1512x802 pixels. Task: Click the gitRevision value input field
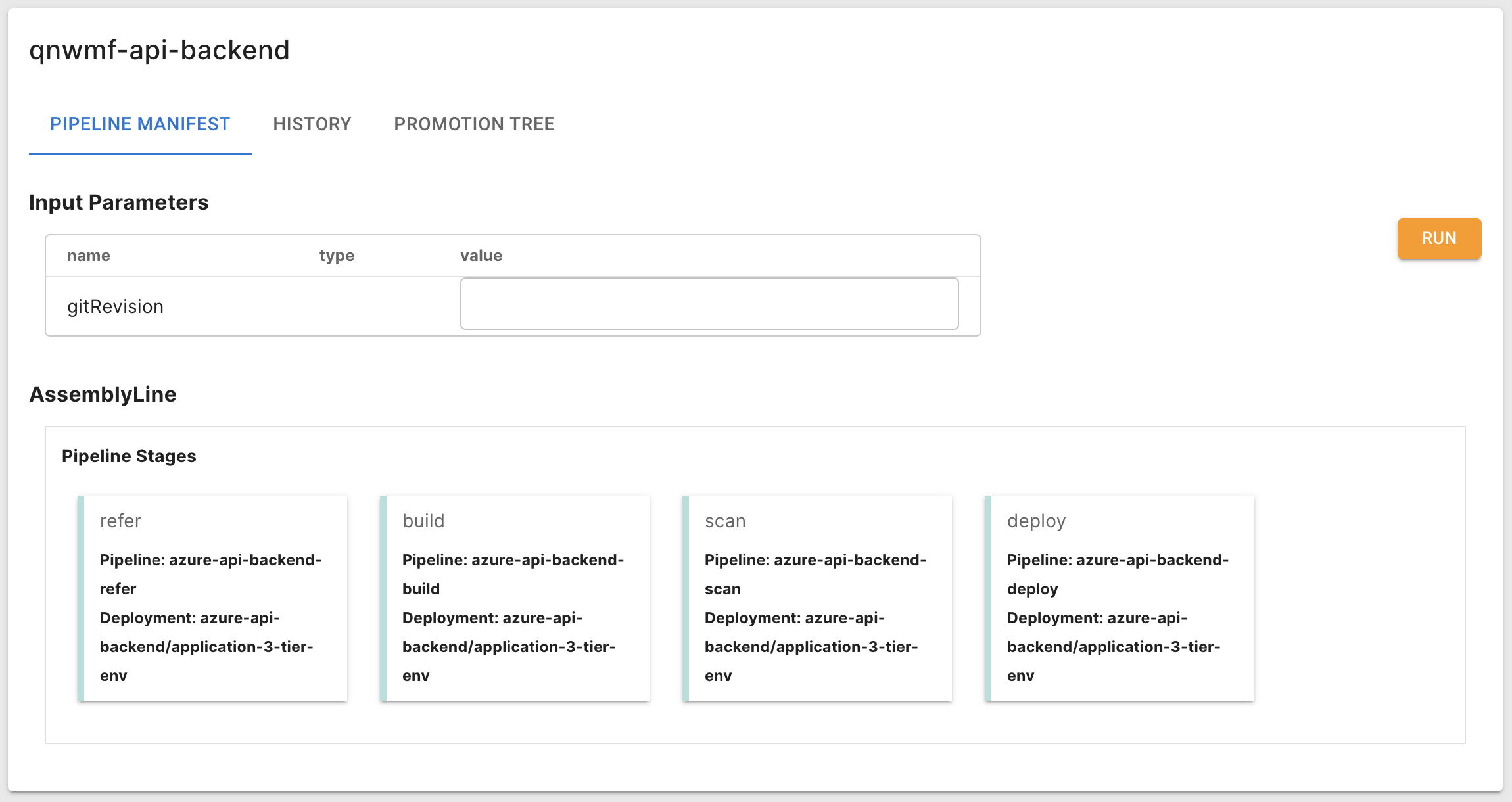click(x=709, y=304)
